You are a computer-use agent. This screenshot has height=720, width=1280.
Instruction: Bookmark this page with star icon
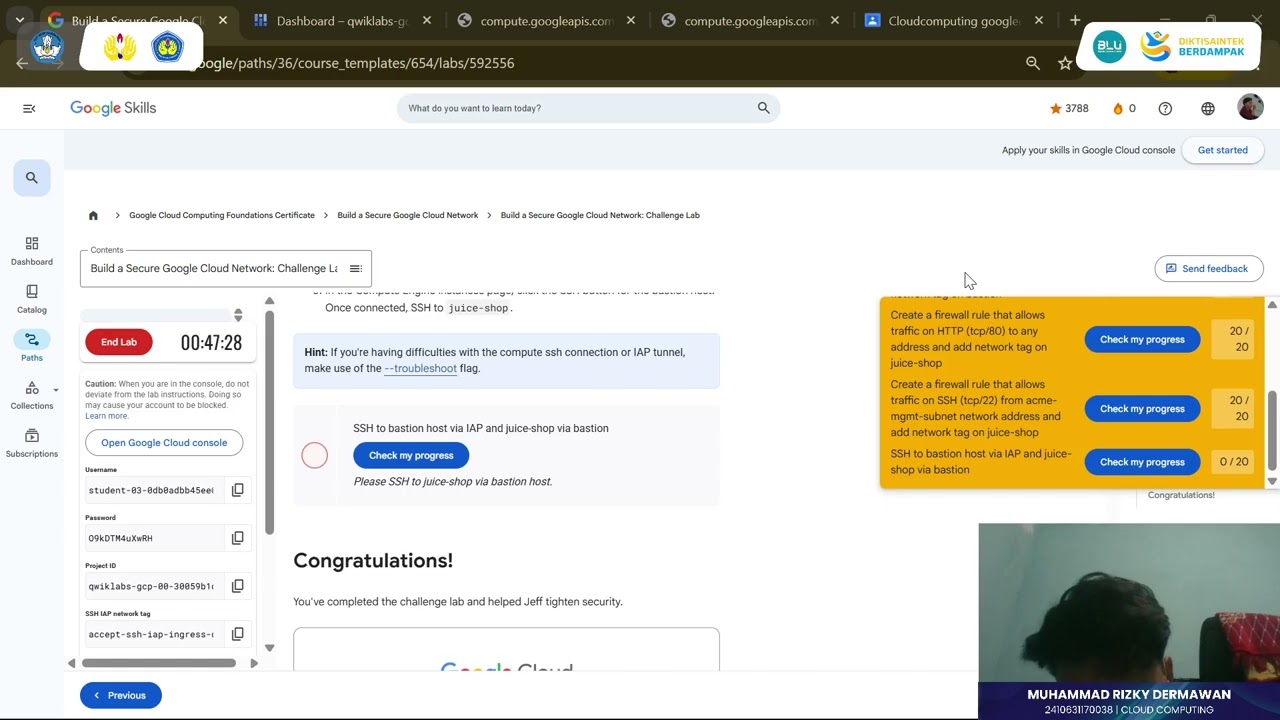[x=1065, y=63]
